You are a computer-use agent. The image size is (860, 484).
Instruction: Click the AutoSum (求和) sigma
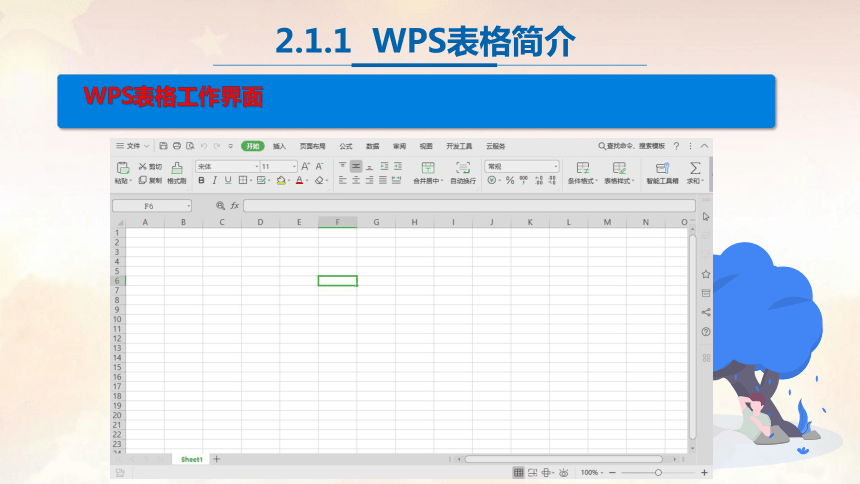pos(695,167)
